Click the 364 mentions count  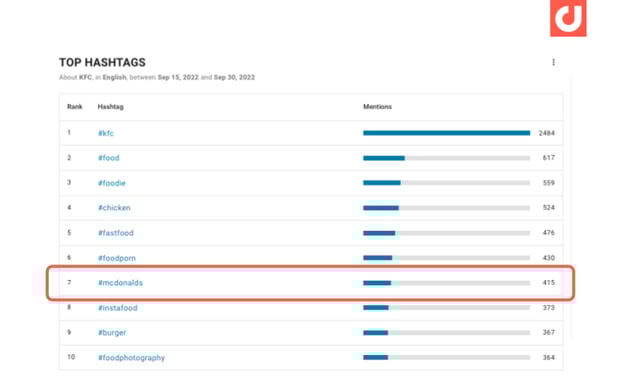548,357
